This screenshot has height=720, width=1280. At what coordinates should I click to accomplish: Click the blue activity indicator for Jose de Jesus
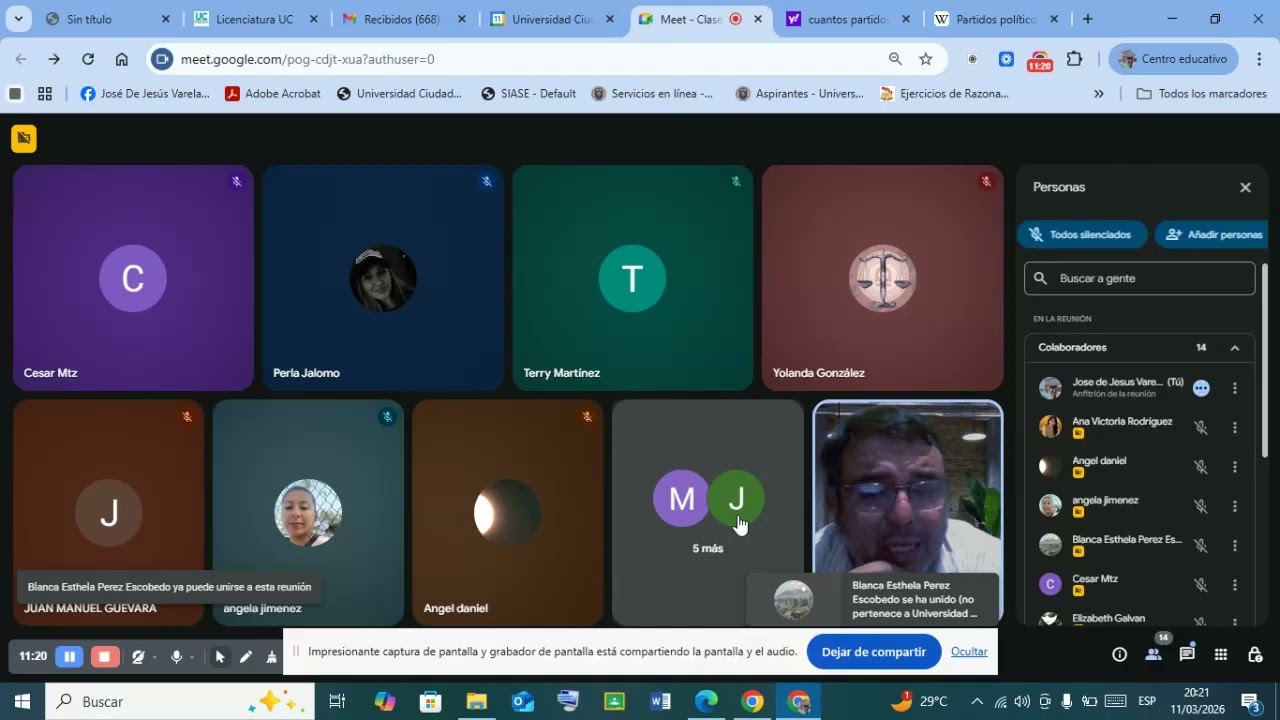pos(1201,388)
